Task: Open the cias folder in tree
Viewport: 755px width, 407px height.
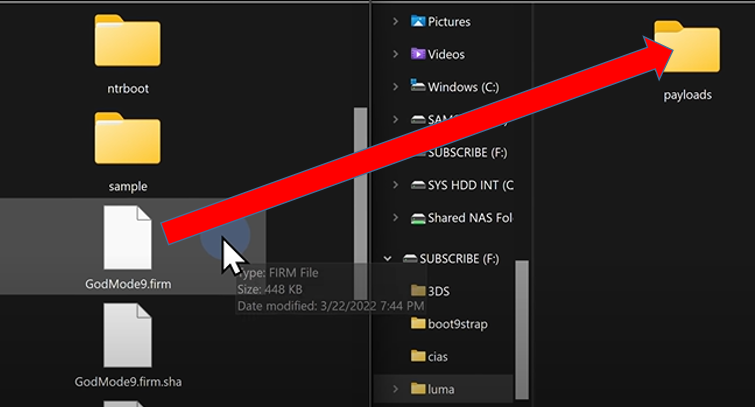Action: (438, 357)
